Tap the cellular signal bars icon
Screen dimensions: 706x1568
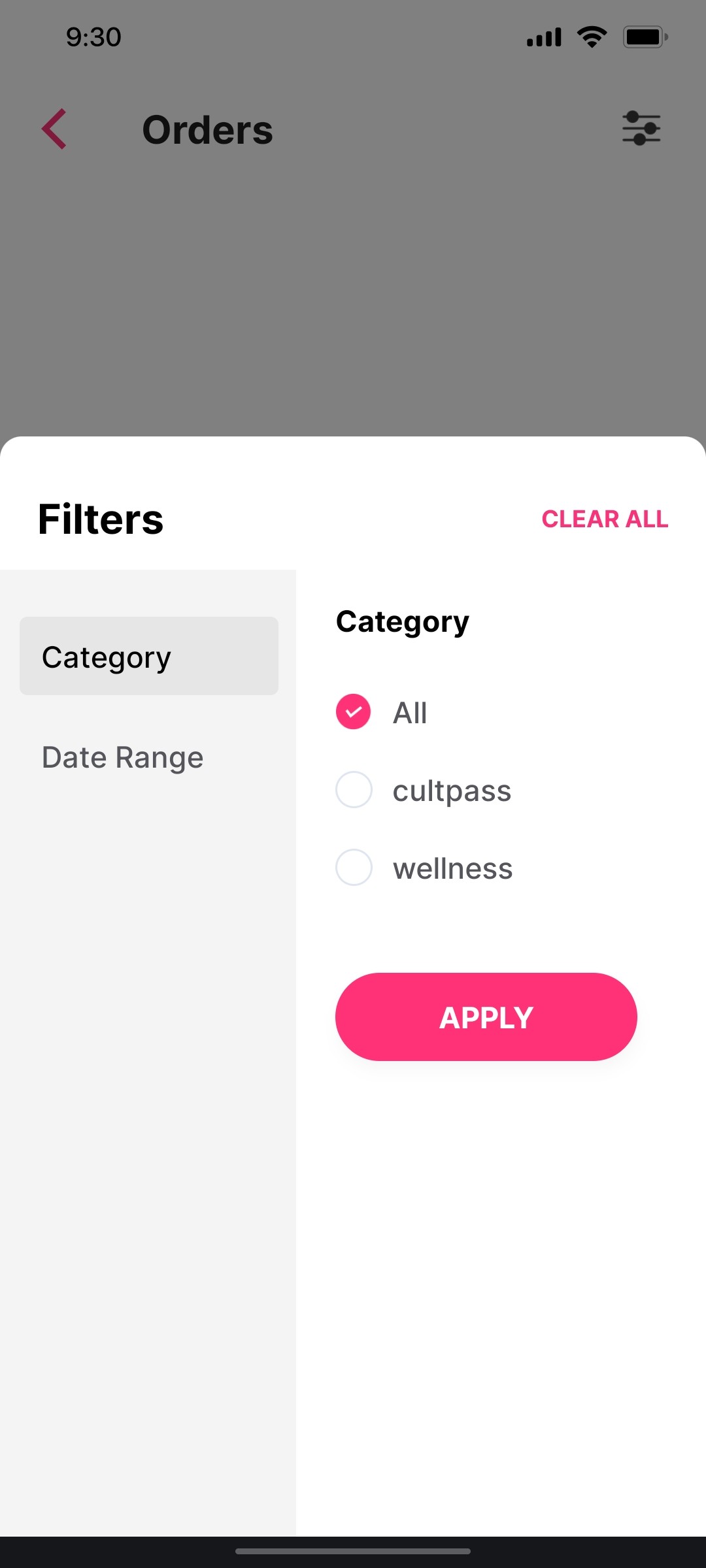543,37
